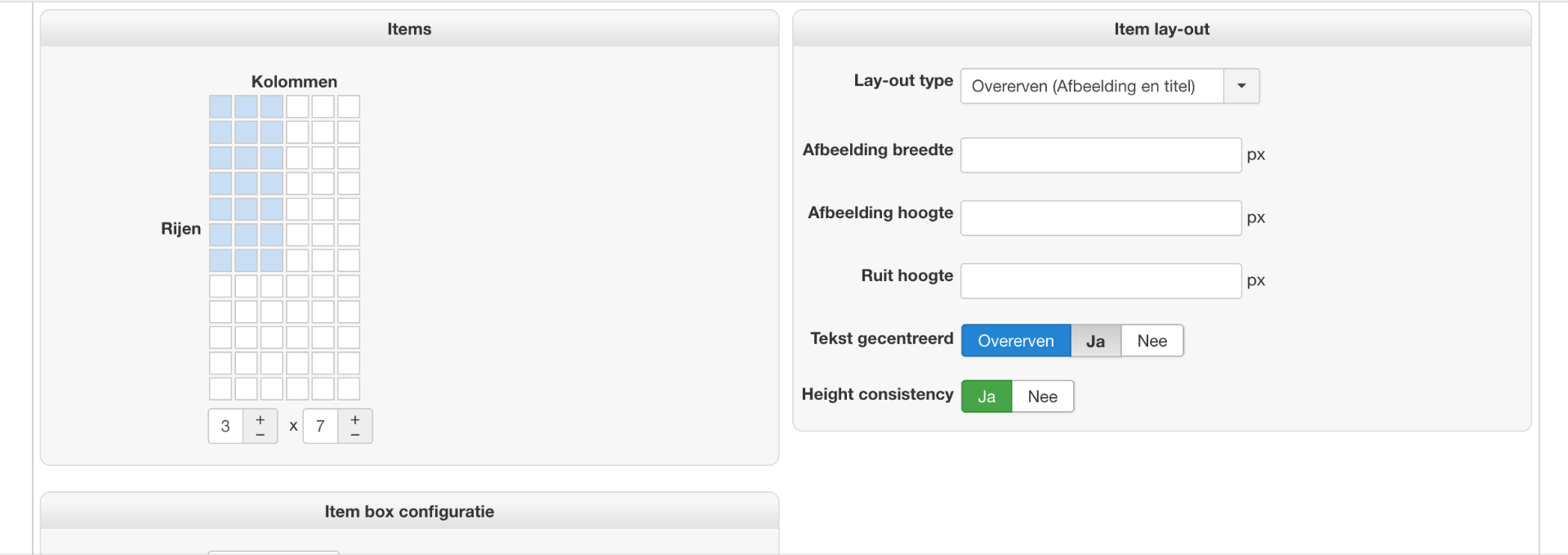
Task: Decrease the columns count with minus
Action: (260, 435)
